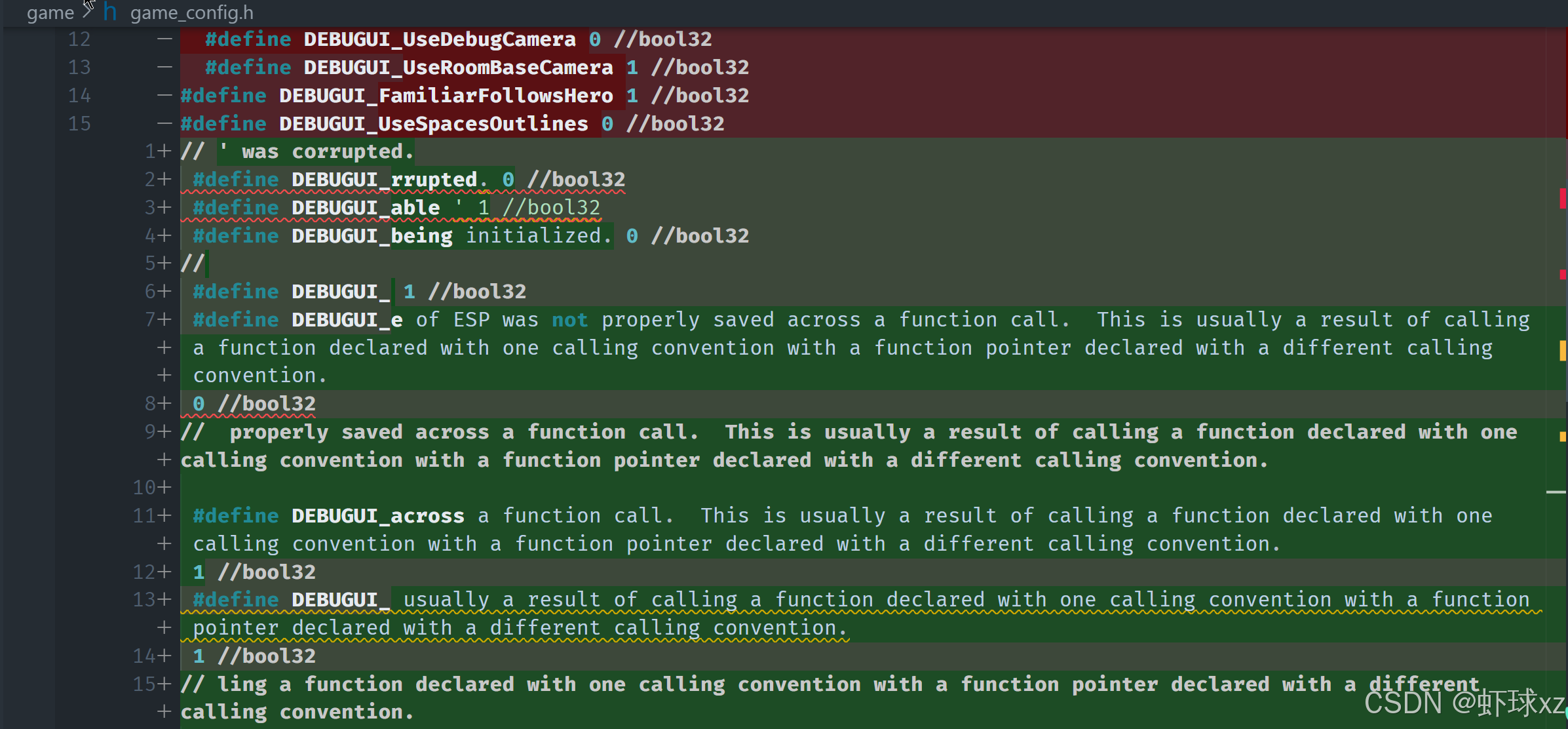Click added line number 14 in the gutter
This screenshot has height=729, width=1568.
coord(144,656)
